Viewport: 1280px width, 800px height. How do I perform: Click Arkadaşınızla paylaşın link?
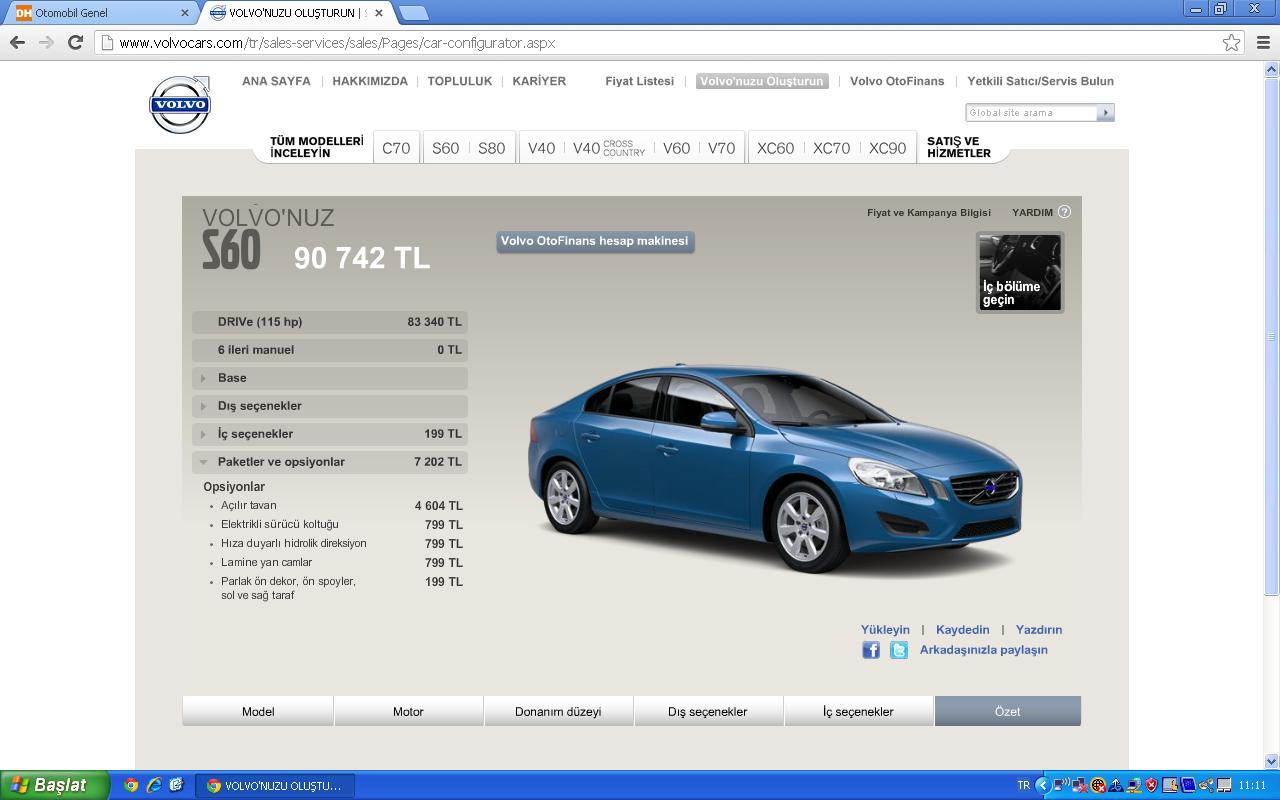(x=984, y=650)
